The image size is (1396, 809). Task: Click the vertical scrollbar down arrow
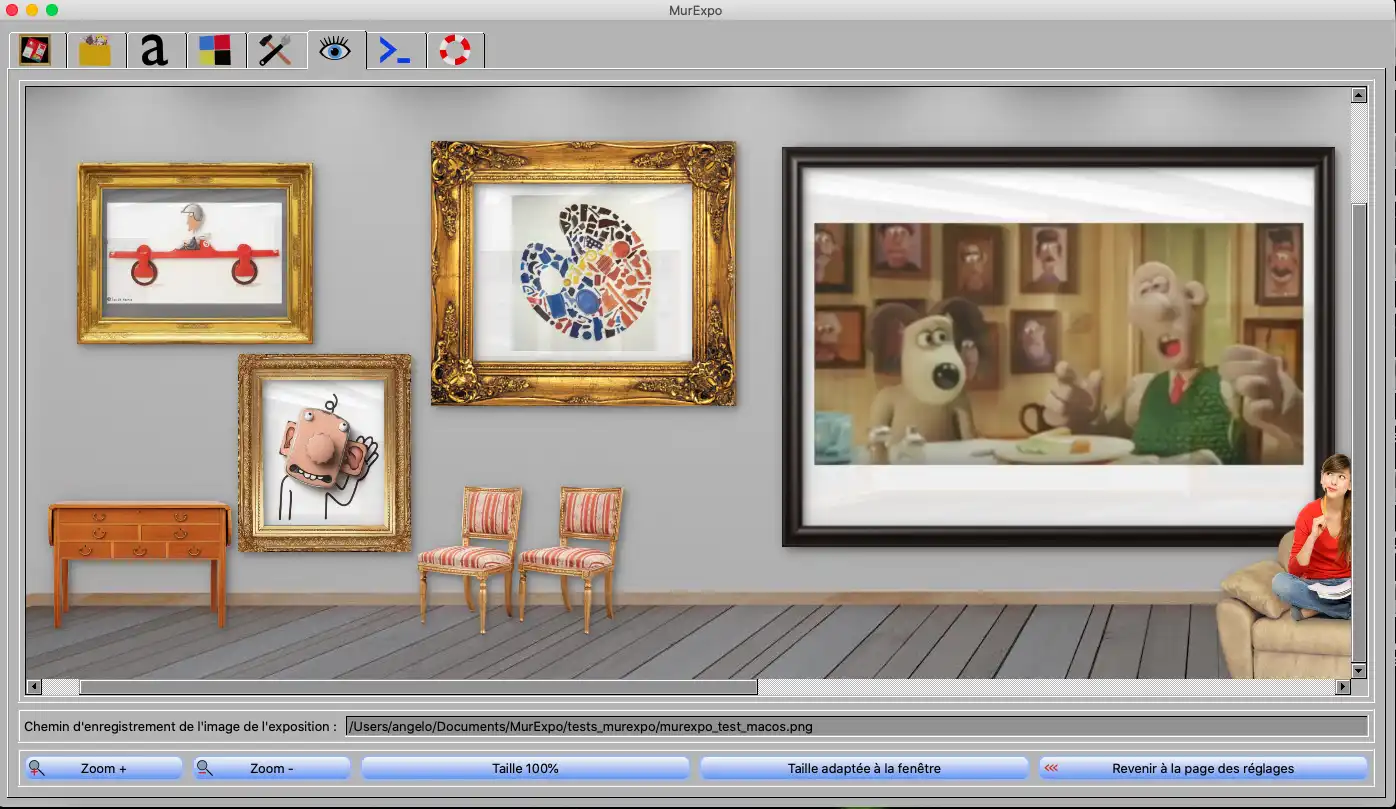coord(1359,670)
